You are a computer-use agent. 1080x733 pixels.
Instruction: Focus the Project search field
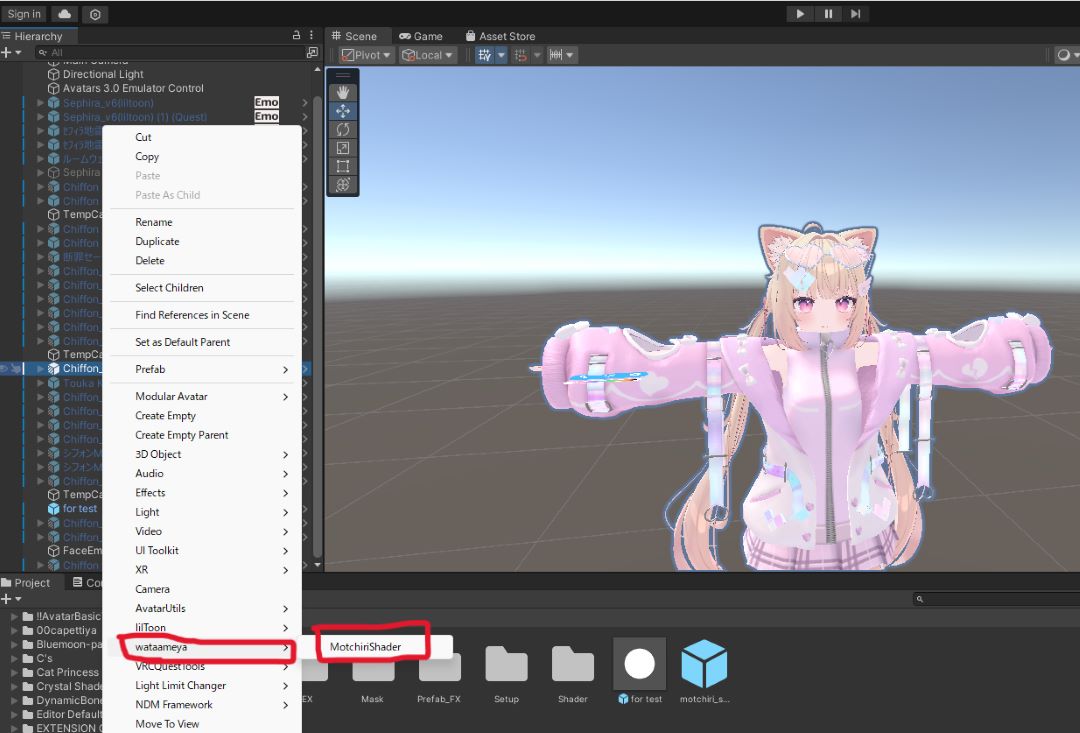tap(996, 599)
